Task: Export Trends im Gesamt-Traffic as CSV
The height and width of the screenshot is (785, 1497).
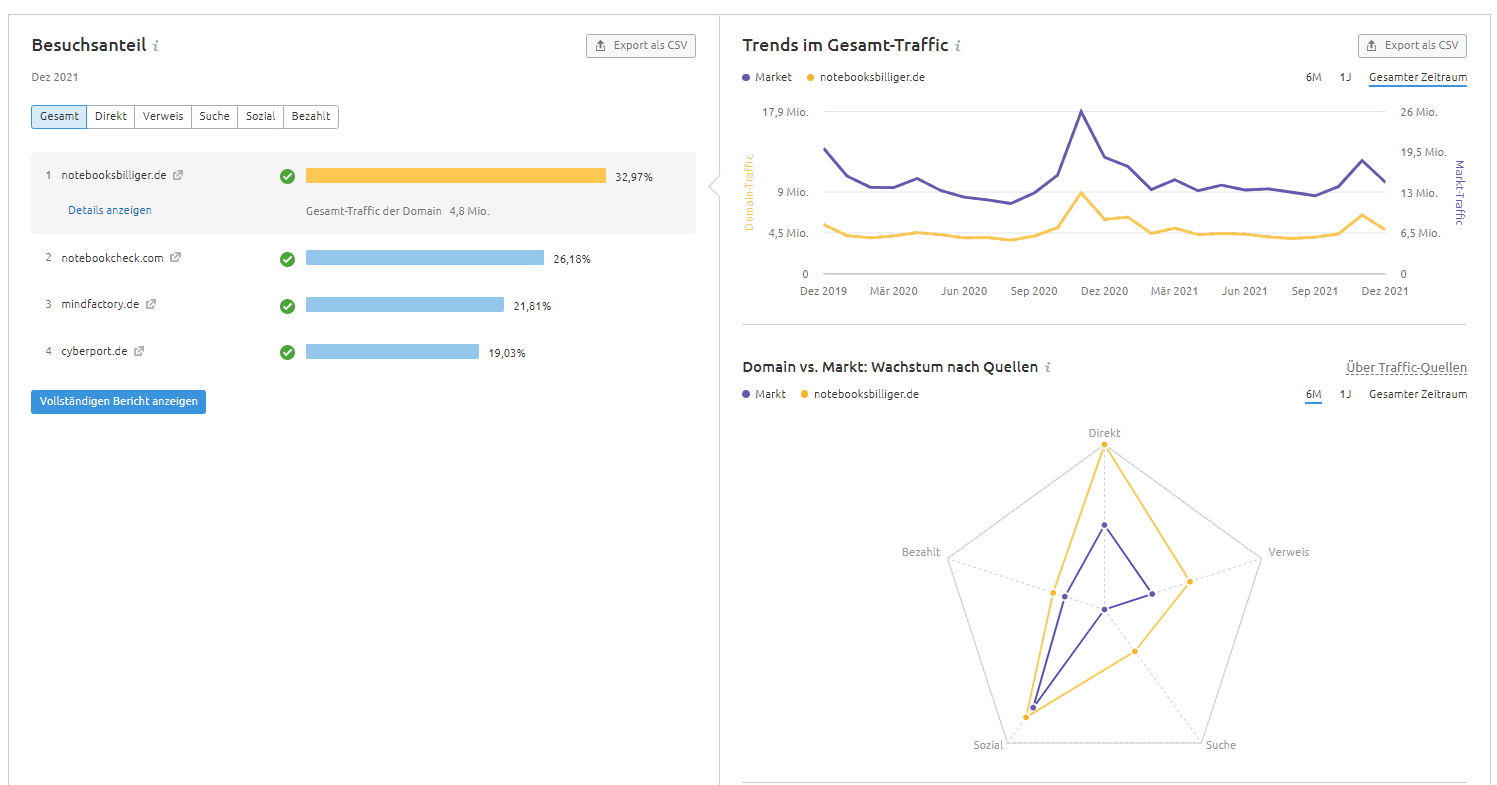Action: click(1412, 46)
